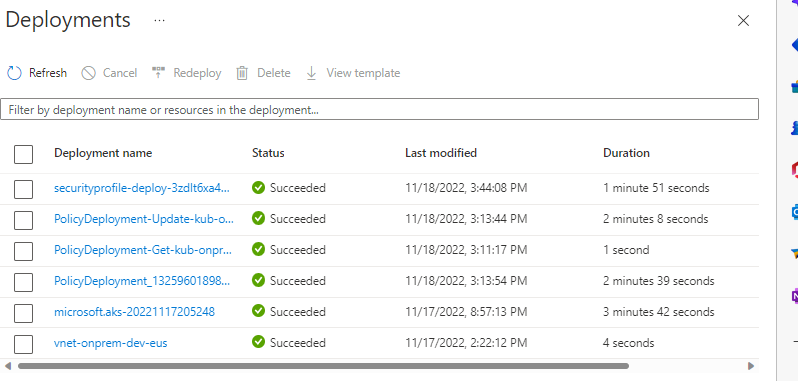
Task: Click the Status column header
Action: (x=268, y=153)
